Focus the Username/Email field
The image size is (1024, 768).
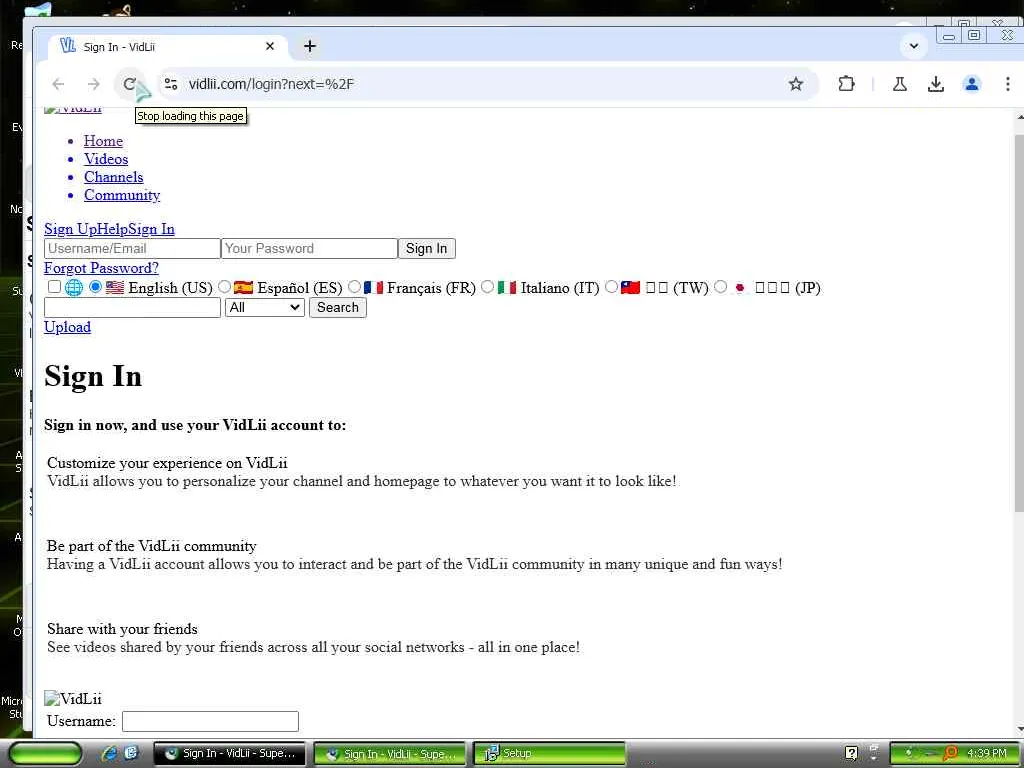click(x=132, y=249)
